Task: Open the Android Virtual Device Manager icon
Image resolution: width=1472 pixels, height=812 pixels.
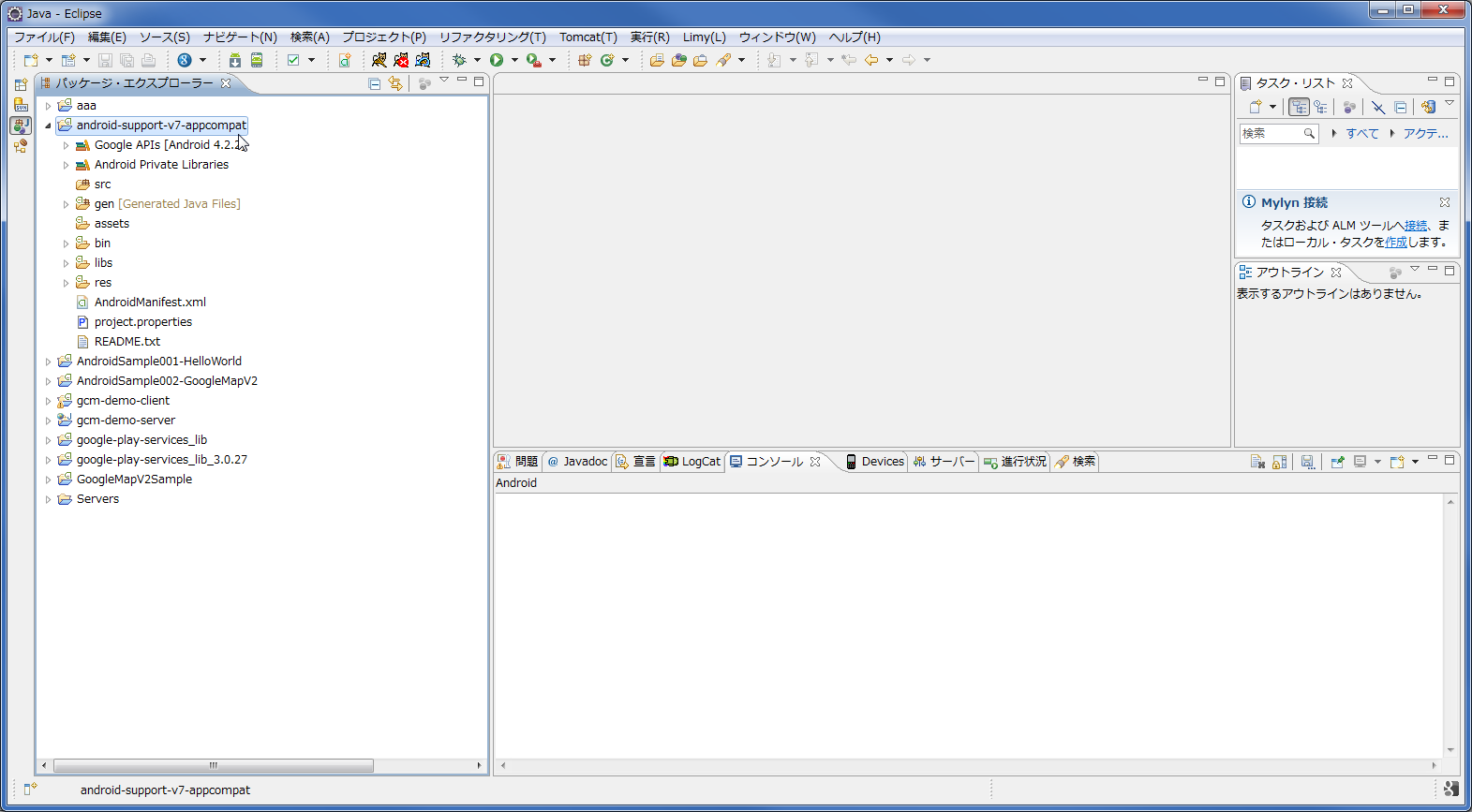Action: 256,60
